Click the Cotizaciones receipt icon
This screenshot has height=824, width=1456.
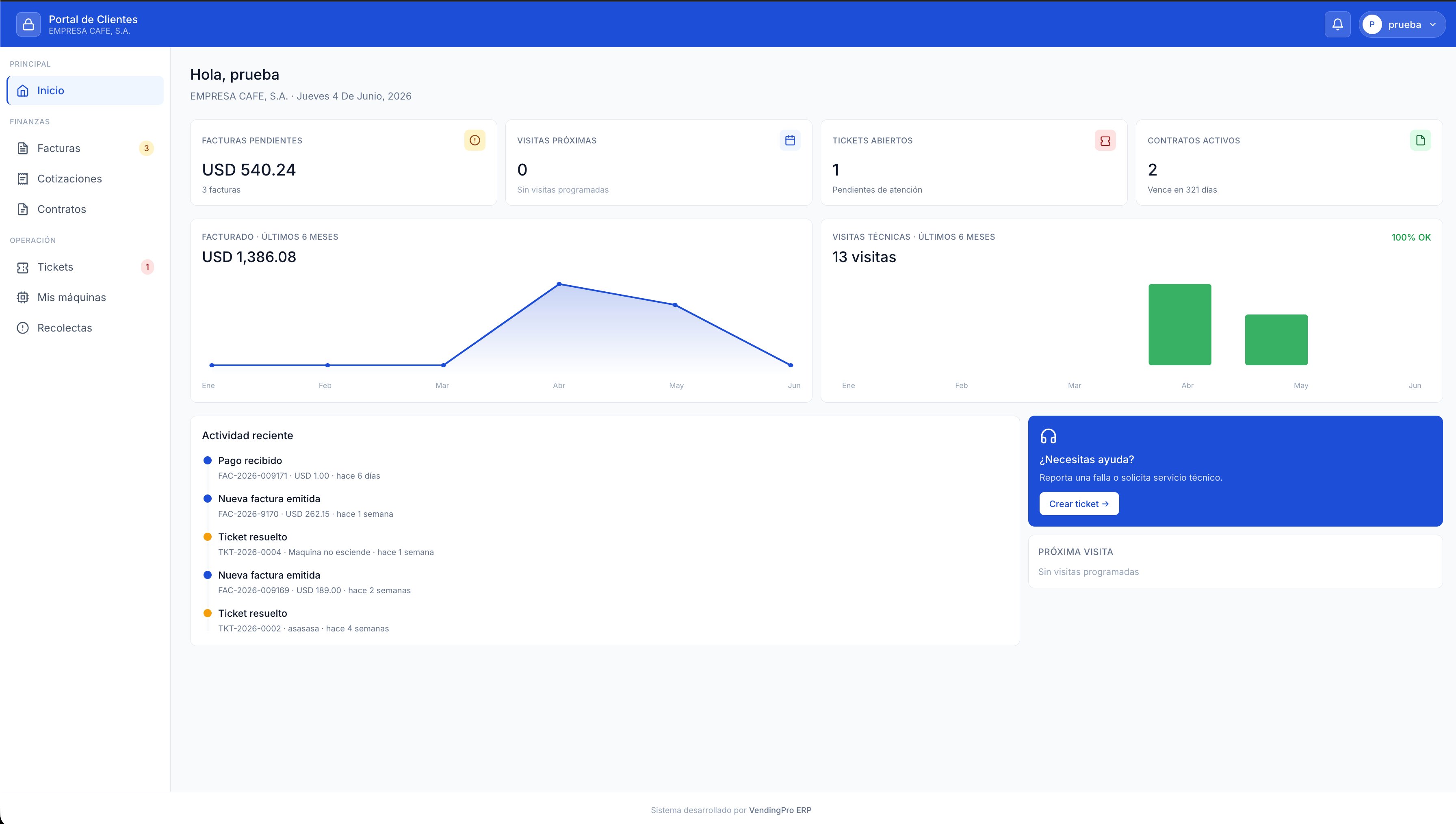tap(23, 179)
